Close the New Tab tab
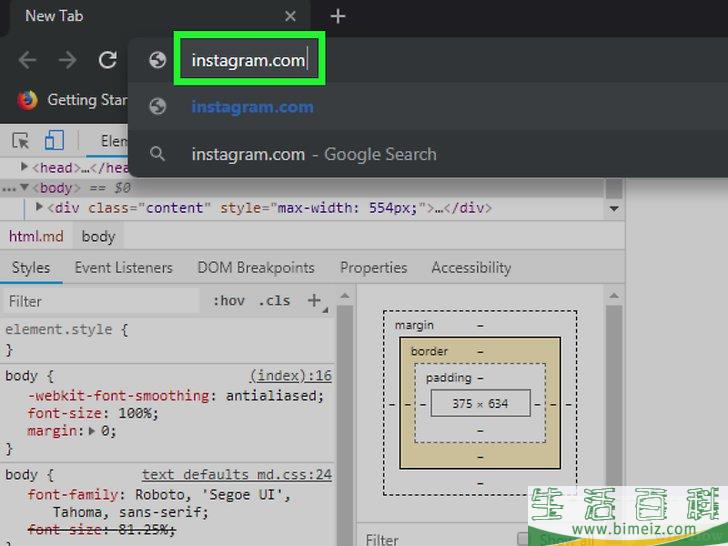Image resolution: width=728 pixels, height=546 pixels. coord(291,17)
